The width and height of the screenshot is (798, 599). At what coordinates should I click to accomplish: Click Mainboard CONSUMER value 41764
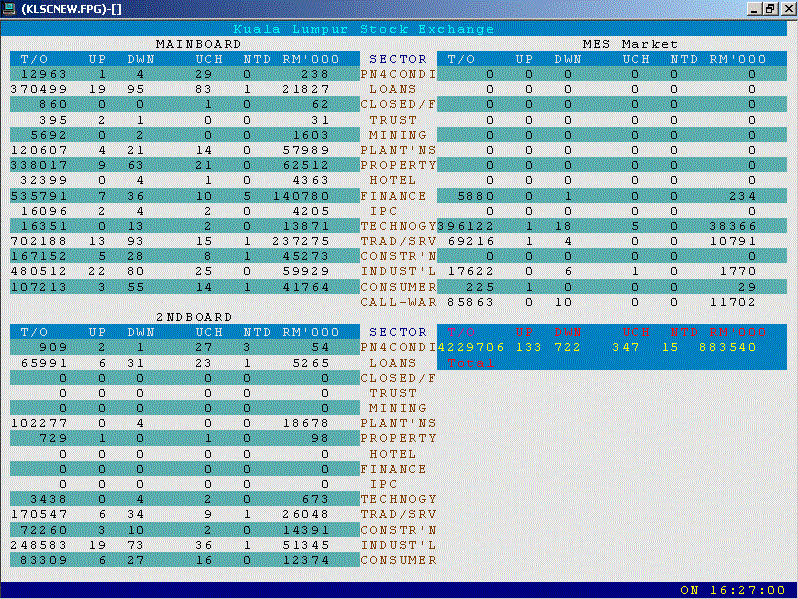(x=306, y=287)
